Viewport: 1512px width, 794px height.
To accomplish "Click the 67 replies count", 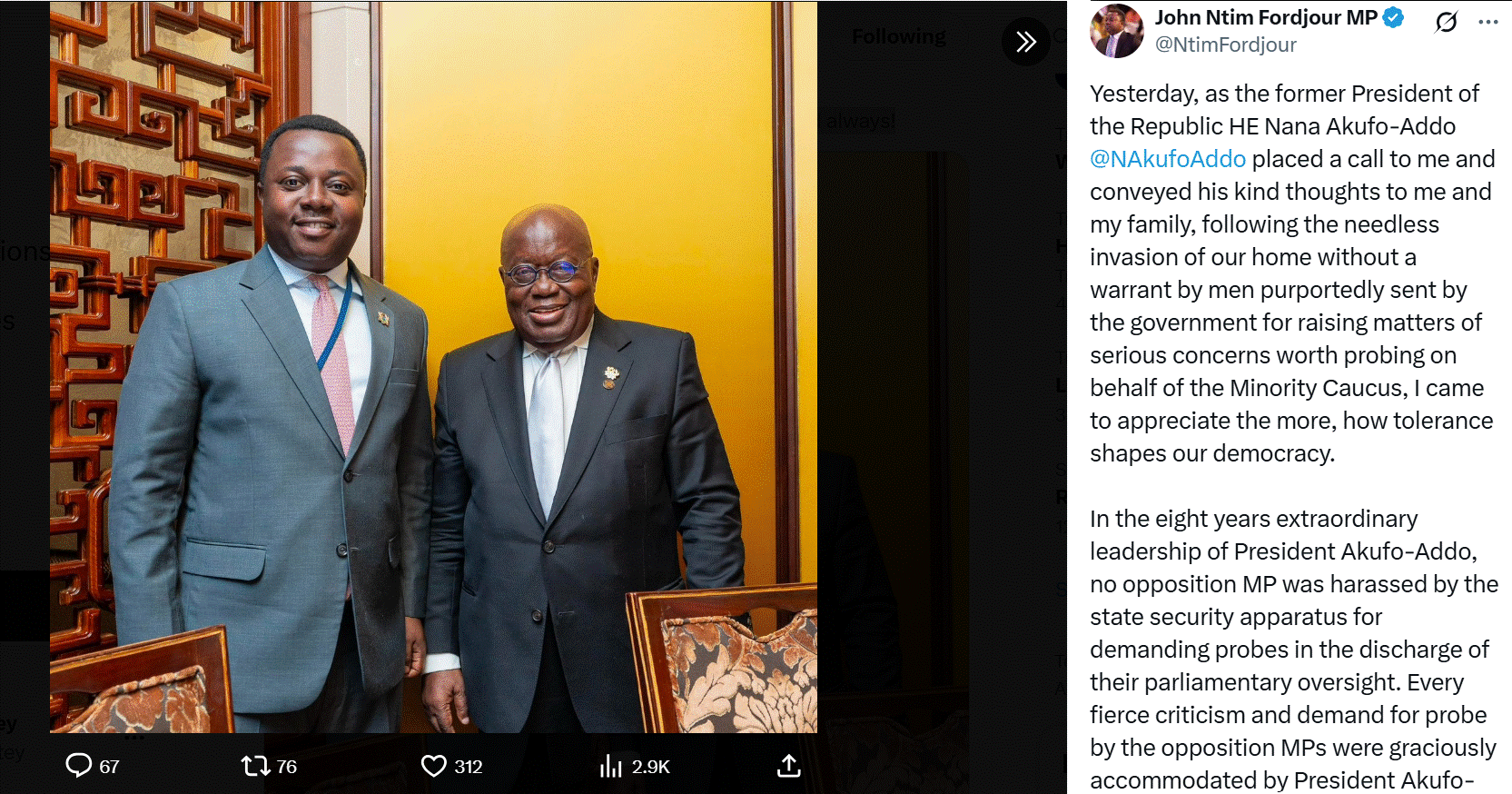I will click(109, 767).
